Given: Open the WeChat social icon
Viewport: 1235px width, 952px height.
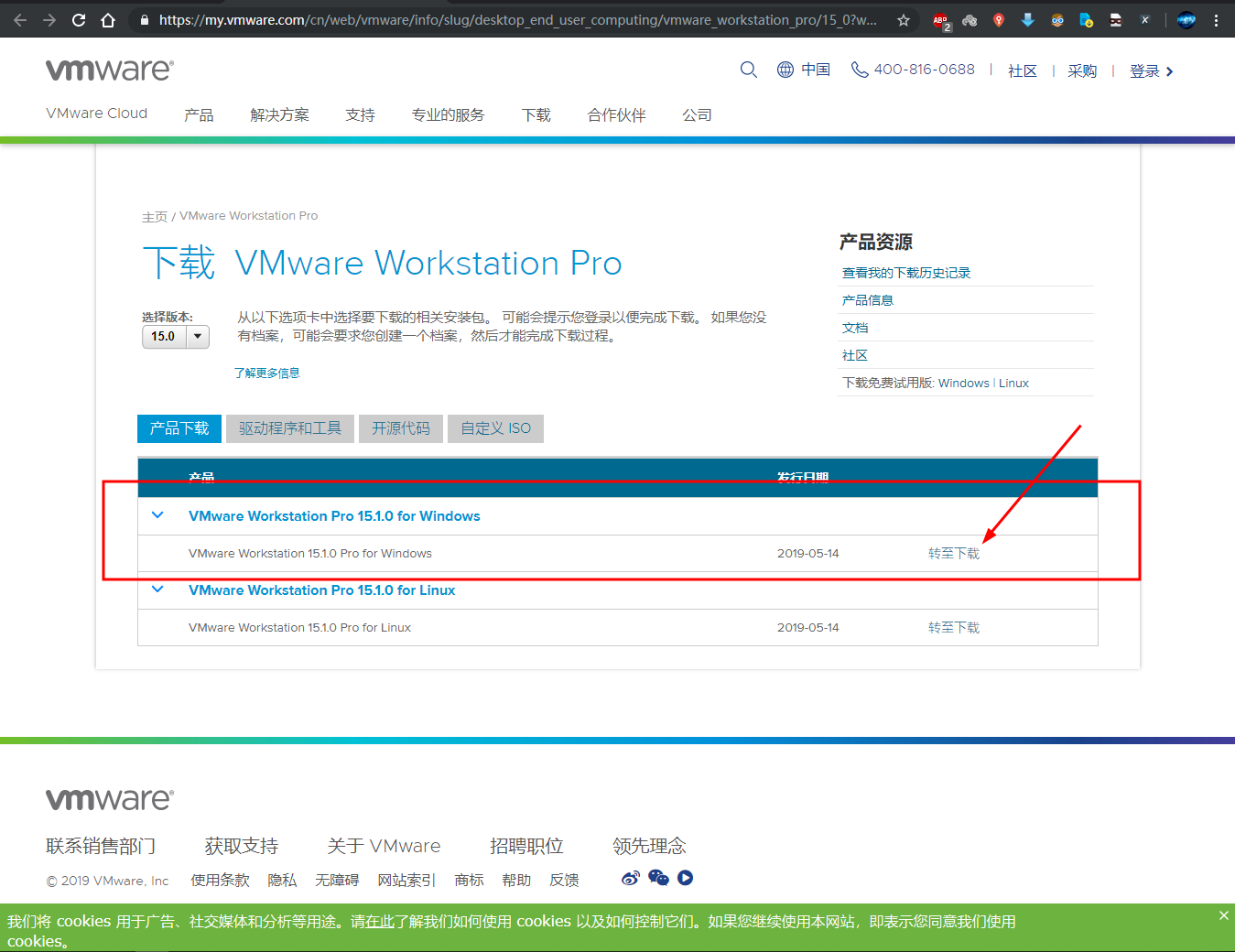Looking at the screenshot, I should (658, 878).
